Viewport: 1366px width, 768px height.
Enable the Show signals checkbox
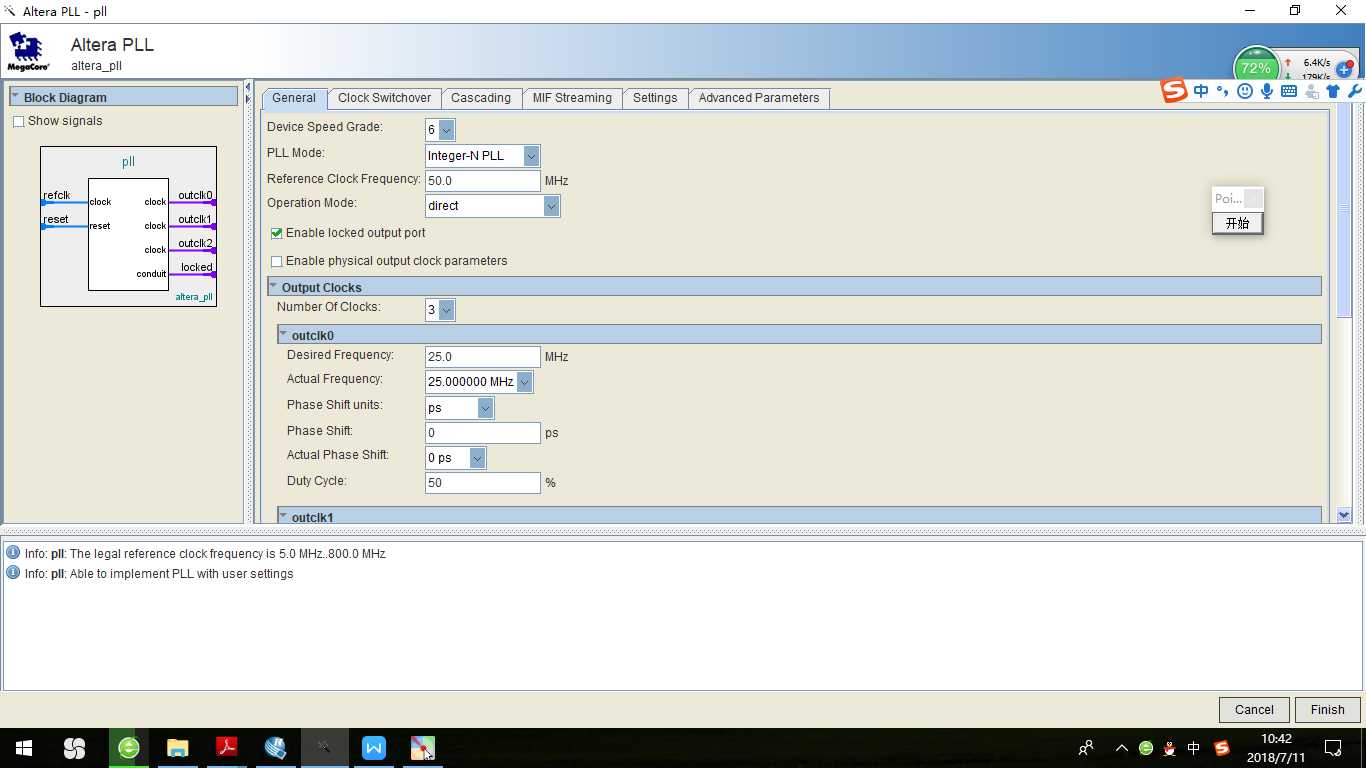coord(19,122)
